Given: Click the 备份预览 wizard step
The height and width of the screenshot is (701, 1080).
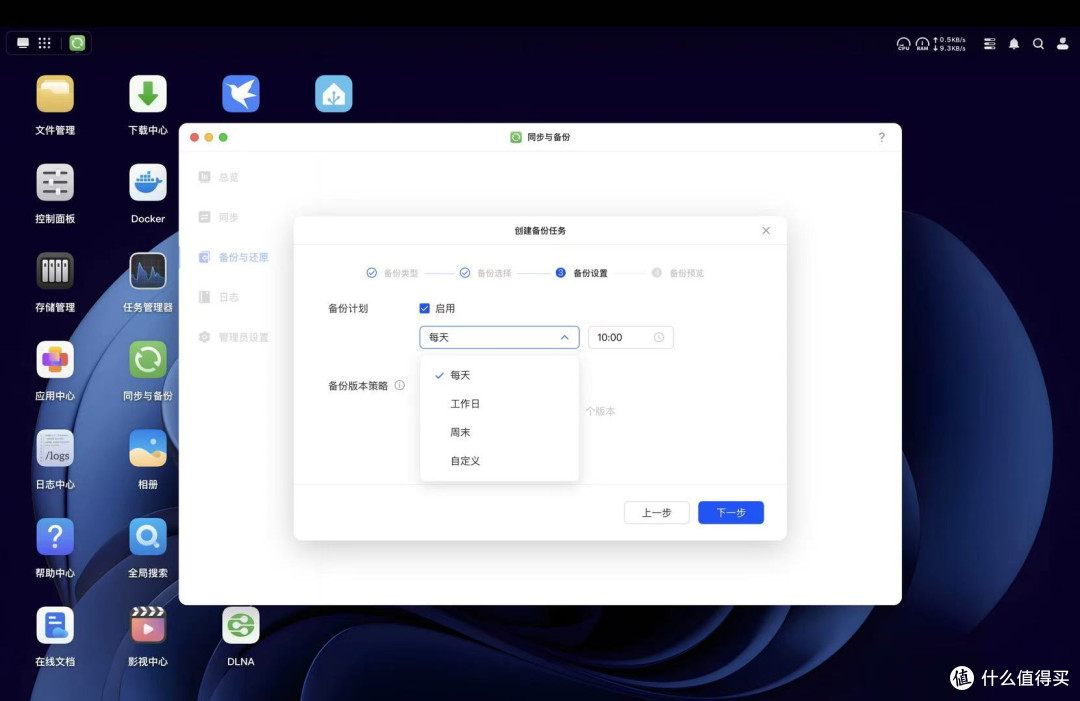Looking at the screenshot, I should coord(678,273).
